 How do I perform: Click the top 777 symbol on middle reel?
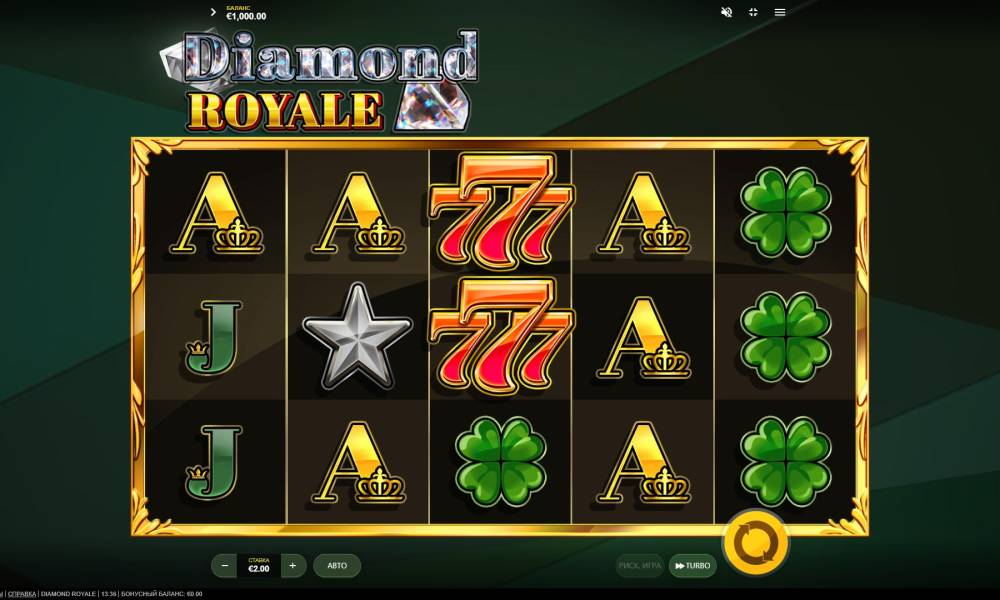(501, 210)
